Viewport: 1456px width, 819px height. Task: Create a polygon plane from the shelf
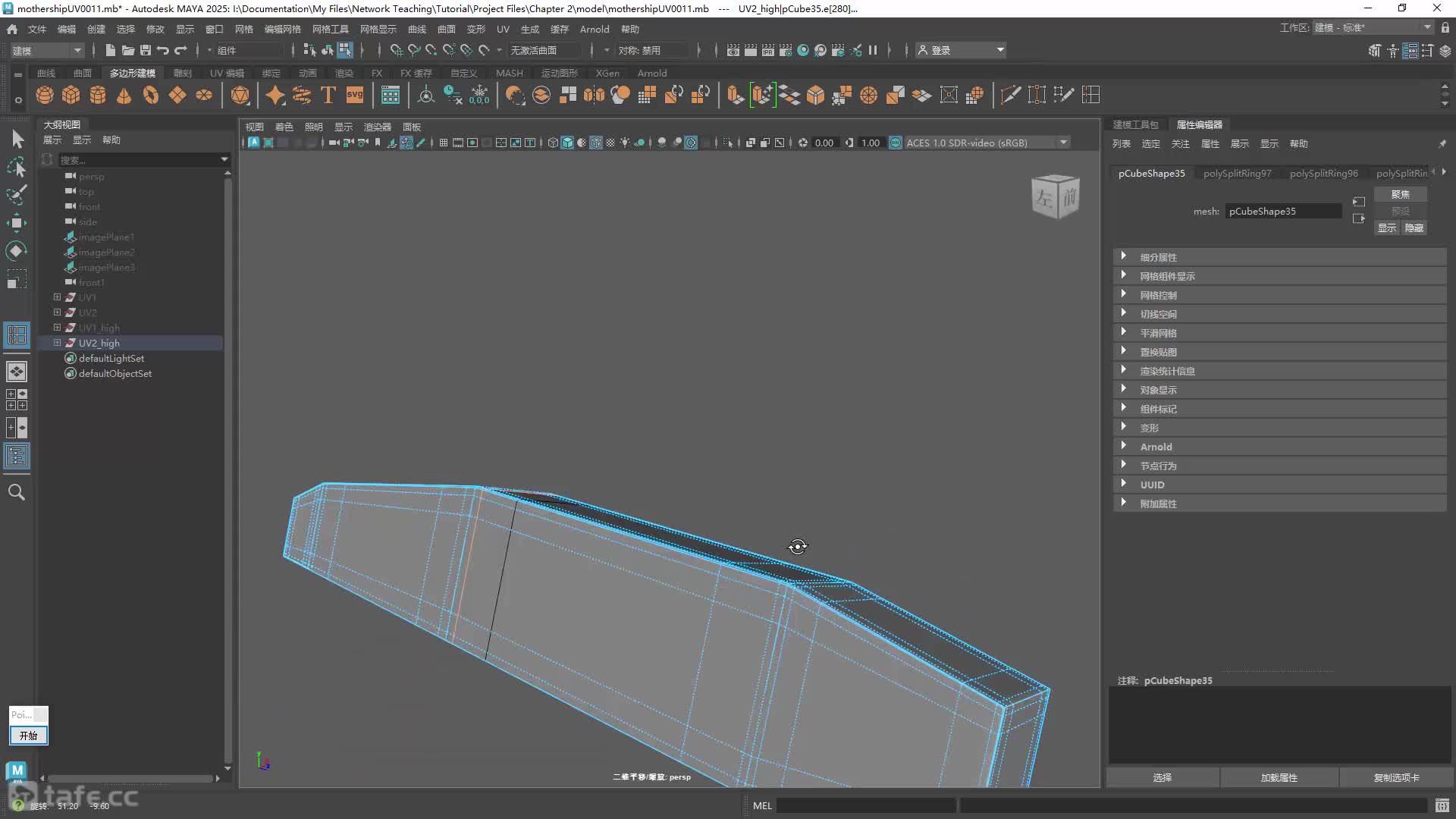tap(177, 95)
